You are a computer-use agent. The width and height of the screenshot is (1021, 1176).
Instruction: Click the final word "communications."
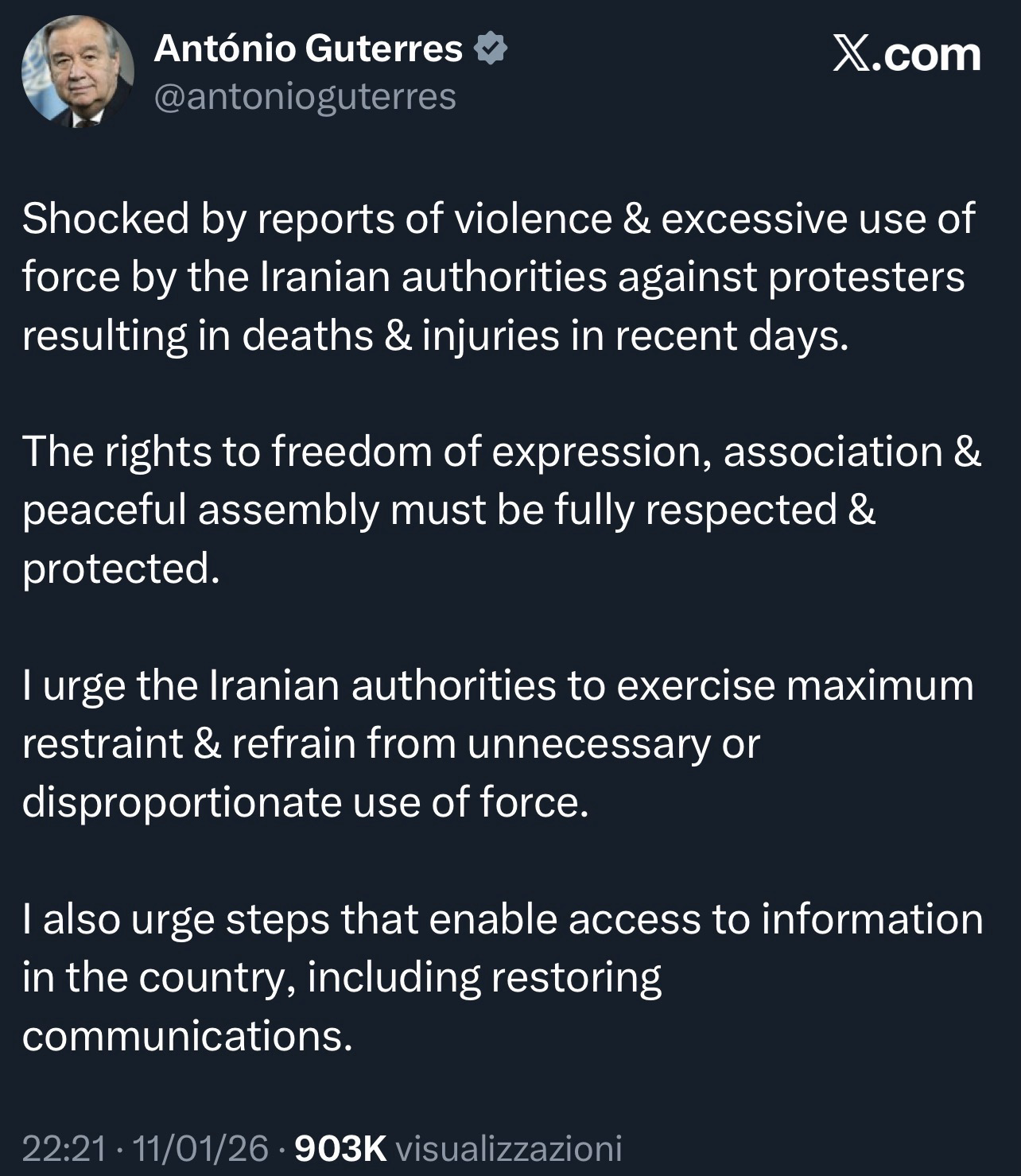point(188,1036)
